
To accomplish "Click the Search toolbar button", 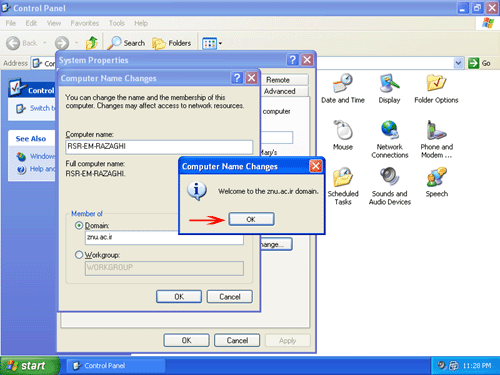I will 126,43.
